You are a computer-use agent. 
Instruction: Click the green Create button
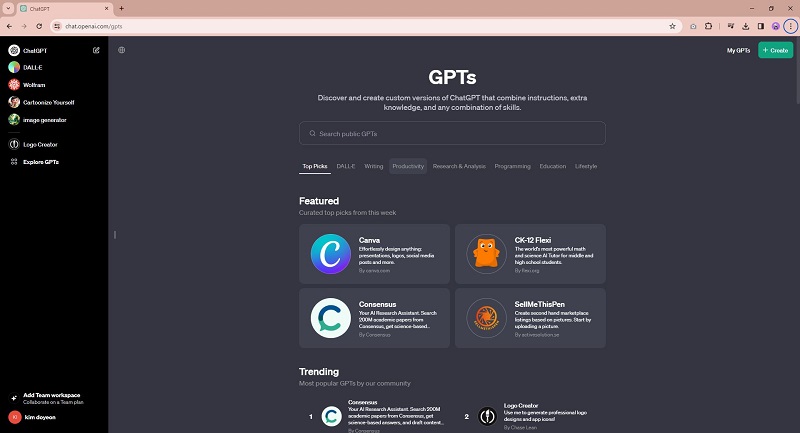(x=776, y=50)
